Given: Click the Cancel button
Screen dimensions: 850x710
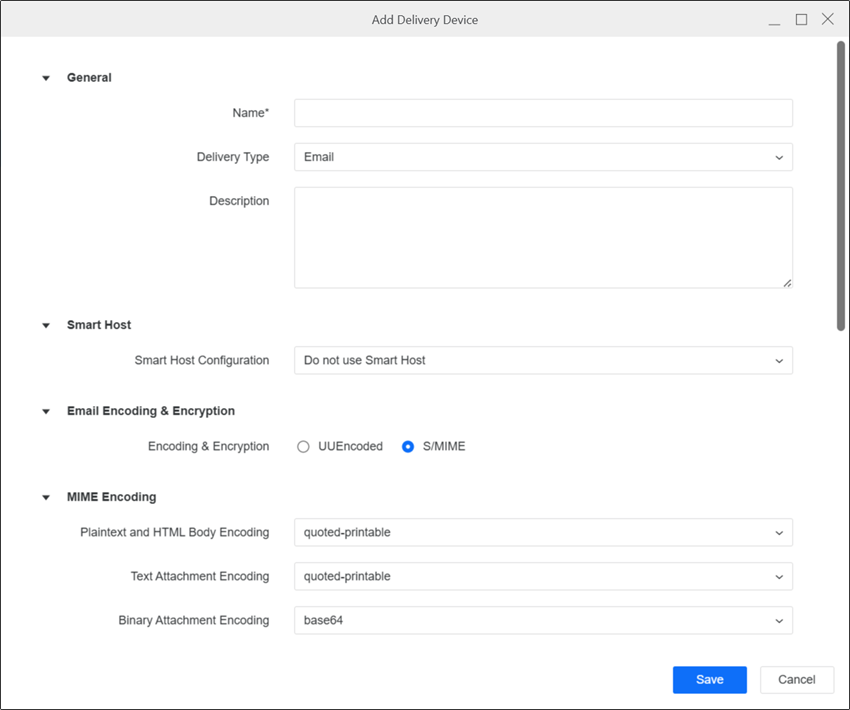Looking at the screenshot, I should (796, 680).
